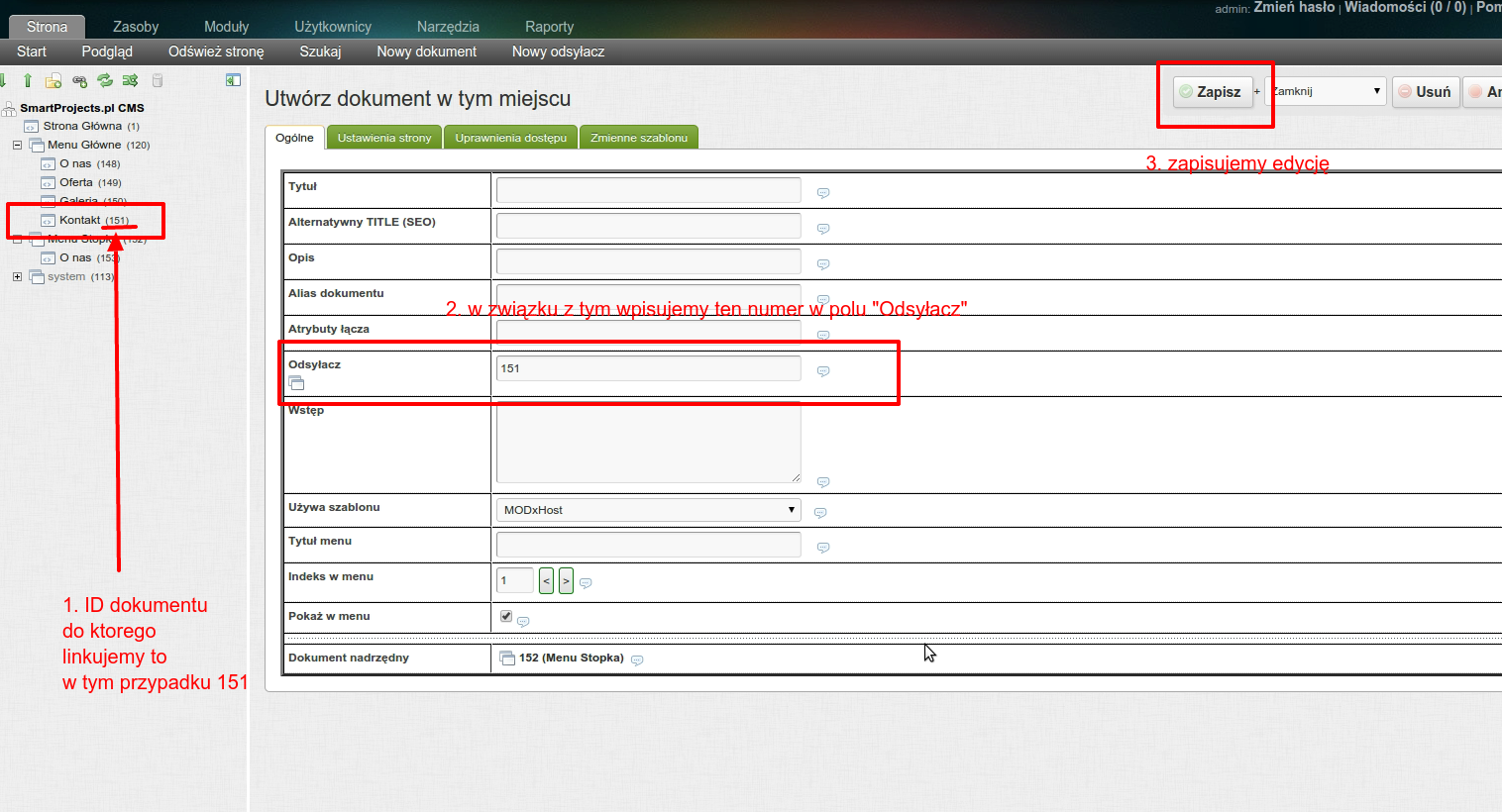
Task: Increase the menu index with the > button
Action: (566, 580)
